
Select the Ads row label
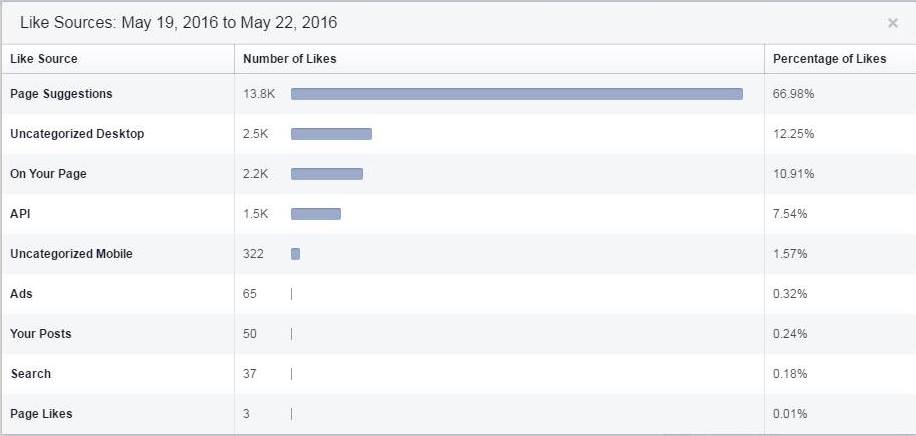pos(21,294)
